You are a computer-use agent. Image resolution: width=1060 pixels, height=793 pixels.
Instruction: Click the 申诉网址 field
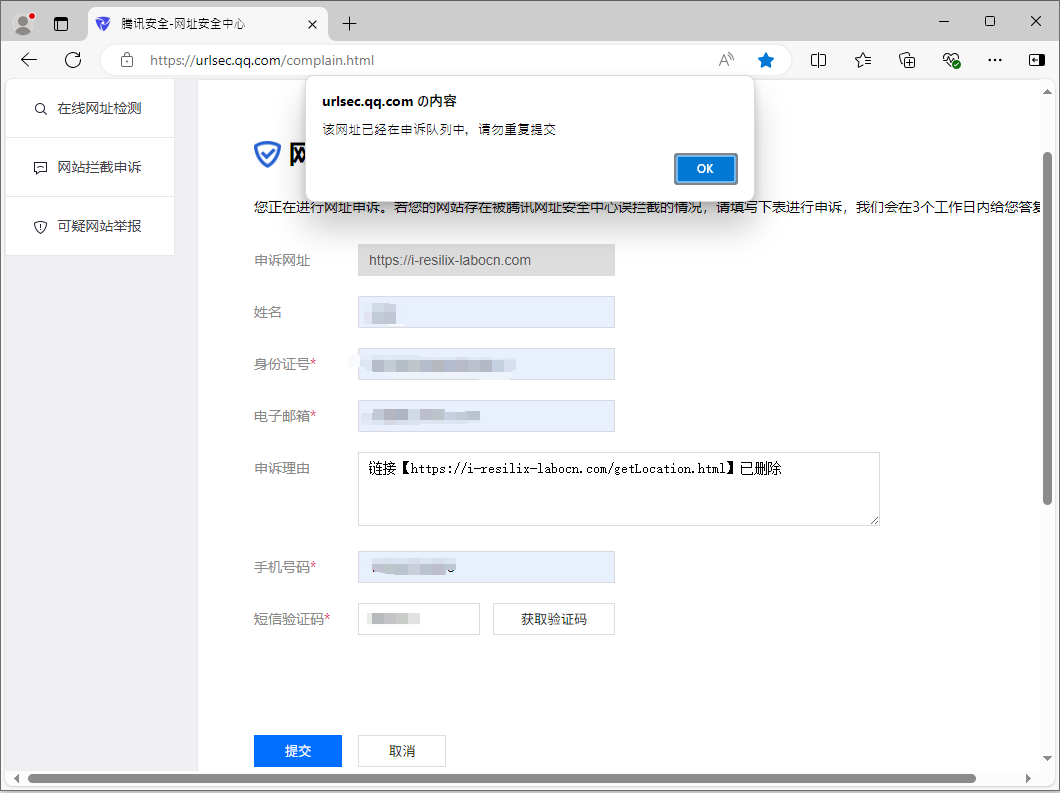pos(486,260)
